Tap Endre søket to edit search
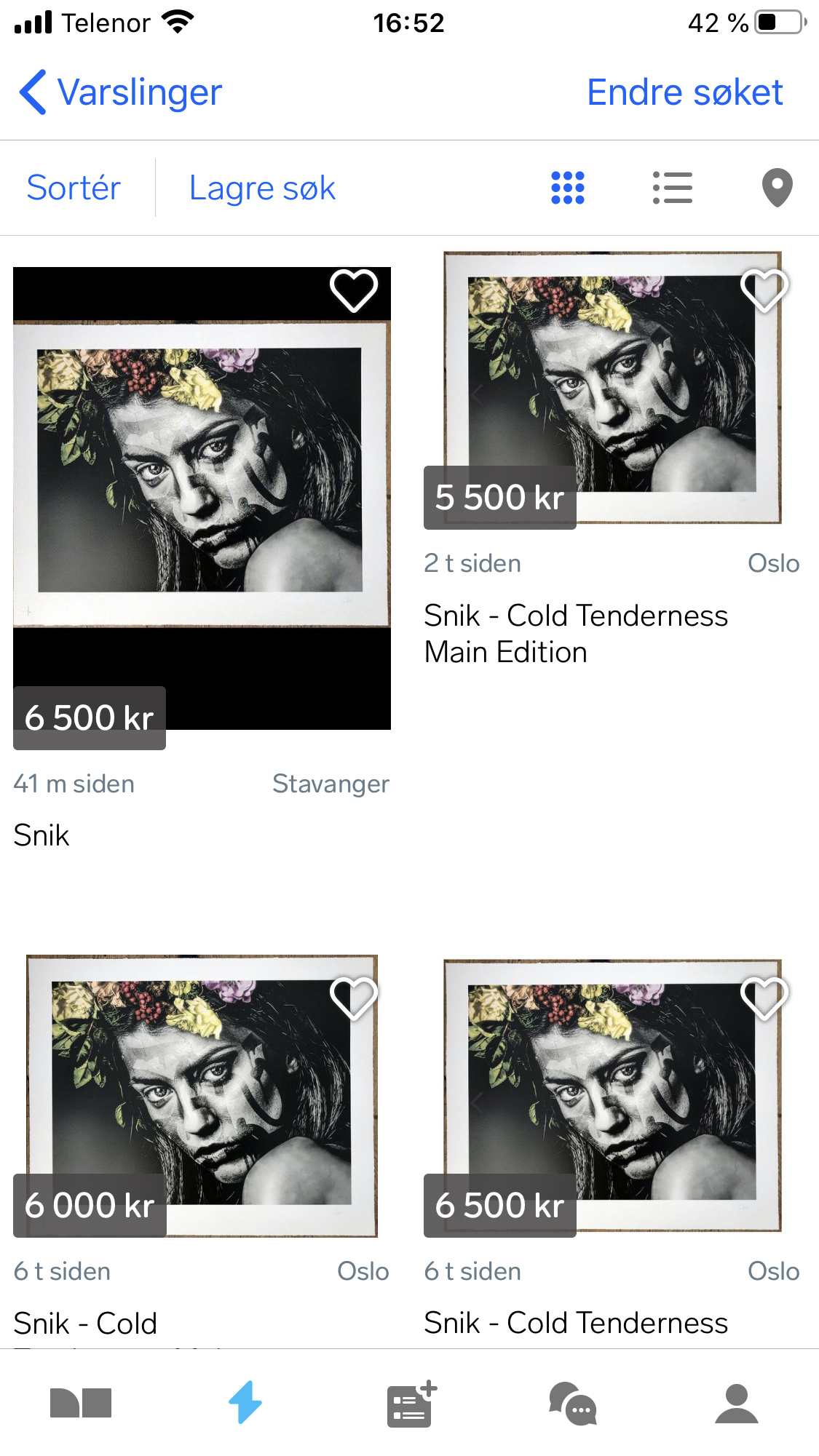The width and height of the screenshot is (819, 1456). point(685,92)
